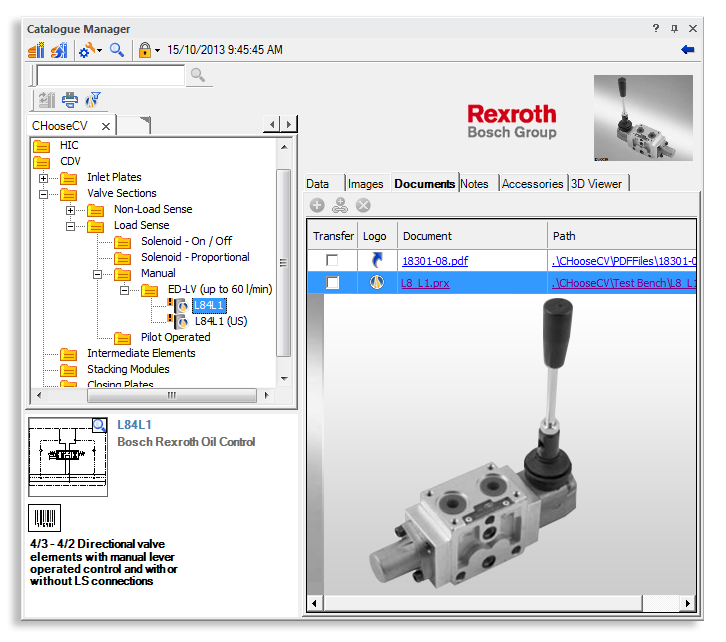Click the magnifier search icon in top toolbar
The image size is (726, 642).
[x=117, y=50]
